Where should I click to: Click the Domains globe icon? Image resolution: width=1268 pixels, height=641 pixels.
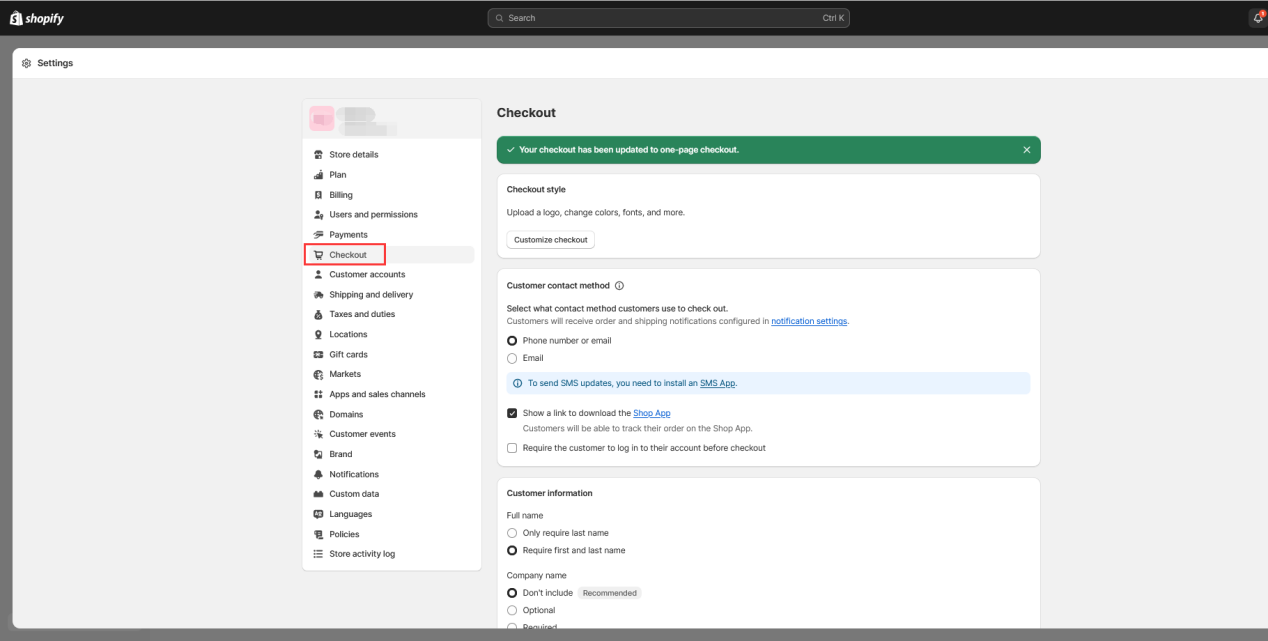pyautogui.click(x=319, y=414)
